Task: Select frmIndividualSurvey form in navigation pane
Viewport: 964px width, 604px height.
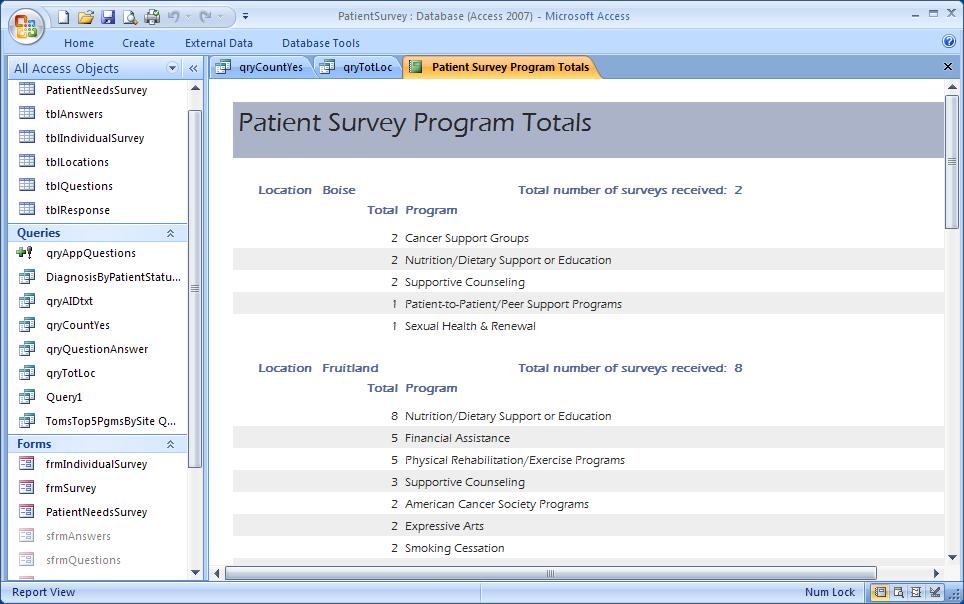Action: (96, 464)
